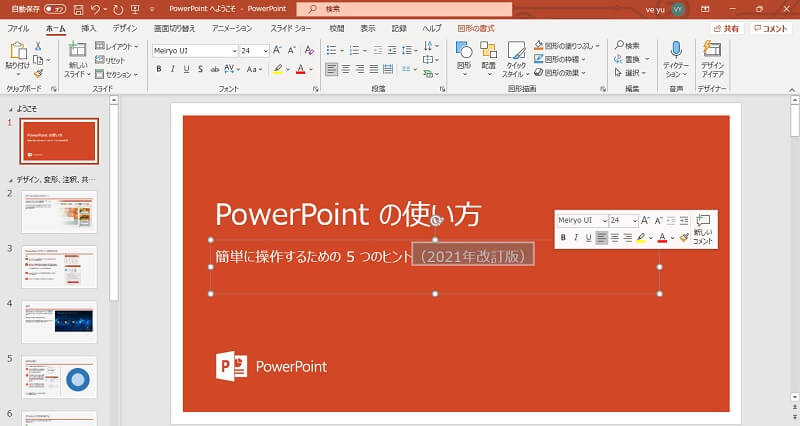
Task: Open the 図形の効果 shape effects dropdown
Action: (x=560, y=73)
